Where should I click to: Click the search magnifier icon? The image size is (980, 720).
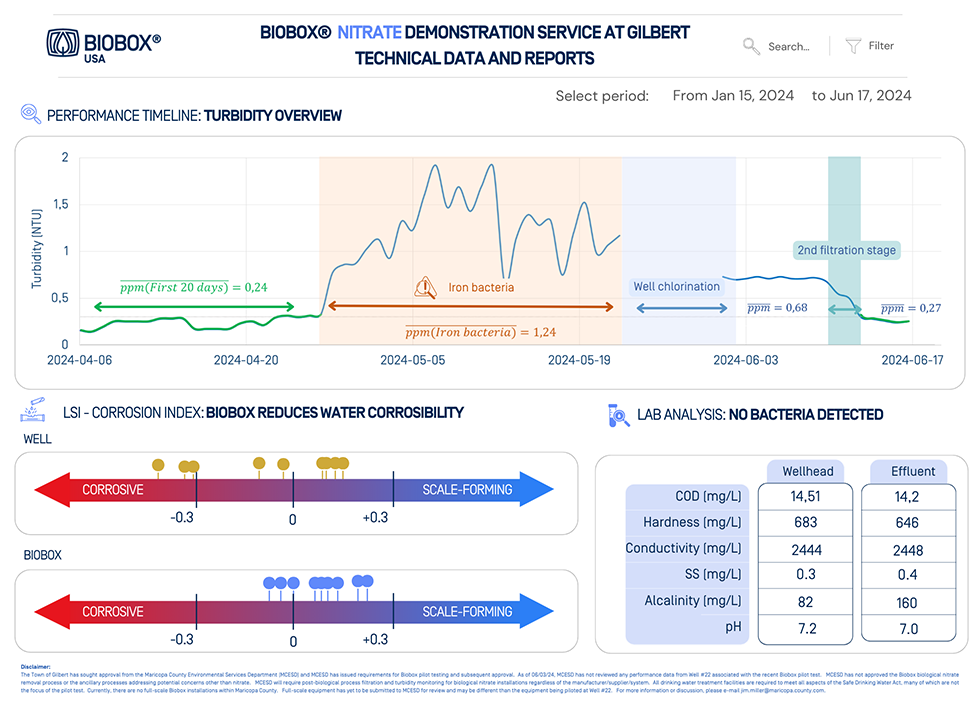tap(751, 46)
